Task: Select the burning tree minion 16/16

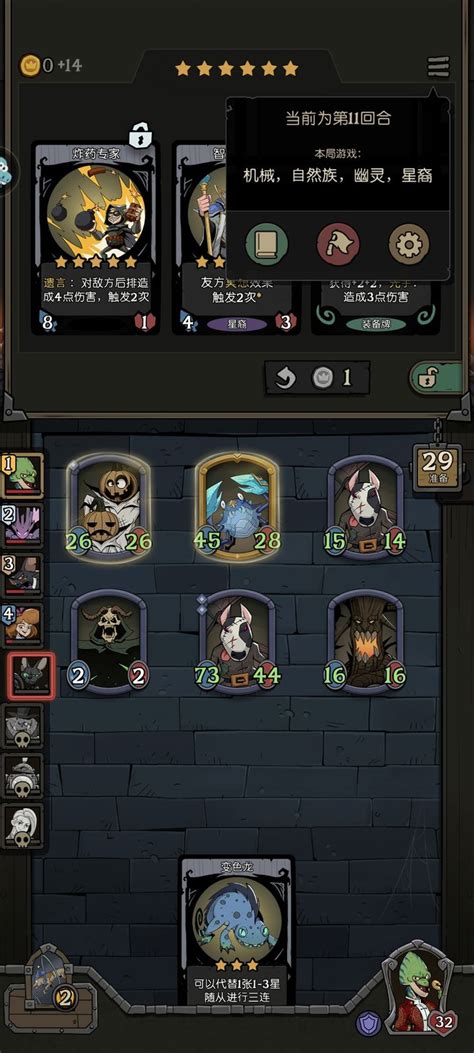Action: click(x=365, y=641)
